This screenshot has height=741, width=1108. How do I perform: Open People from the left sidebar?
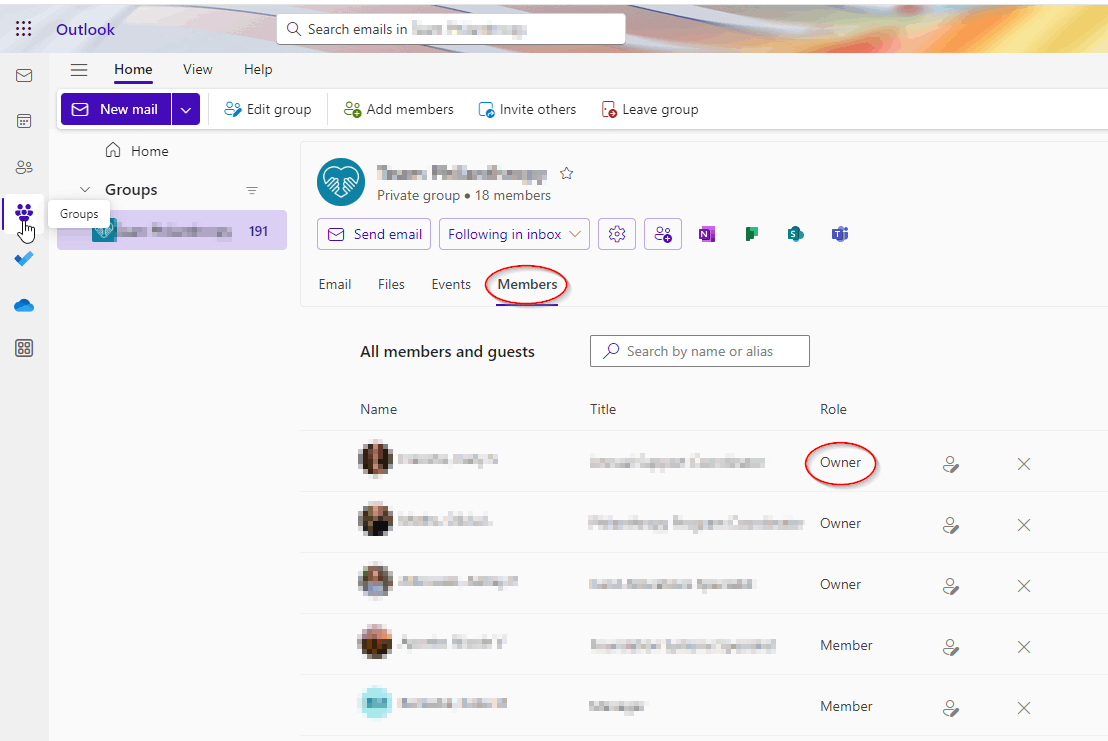point(24,167)
